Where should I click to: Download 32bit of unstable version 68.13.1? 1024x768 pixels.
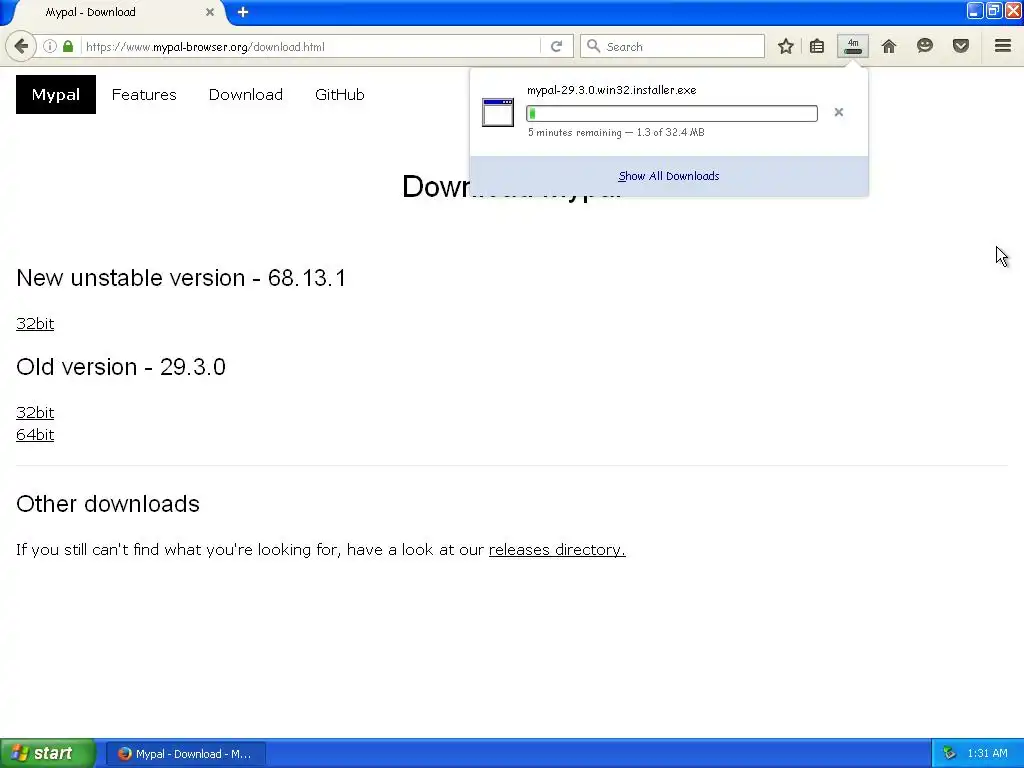tap(35, 323)
